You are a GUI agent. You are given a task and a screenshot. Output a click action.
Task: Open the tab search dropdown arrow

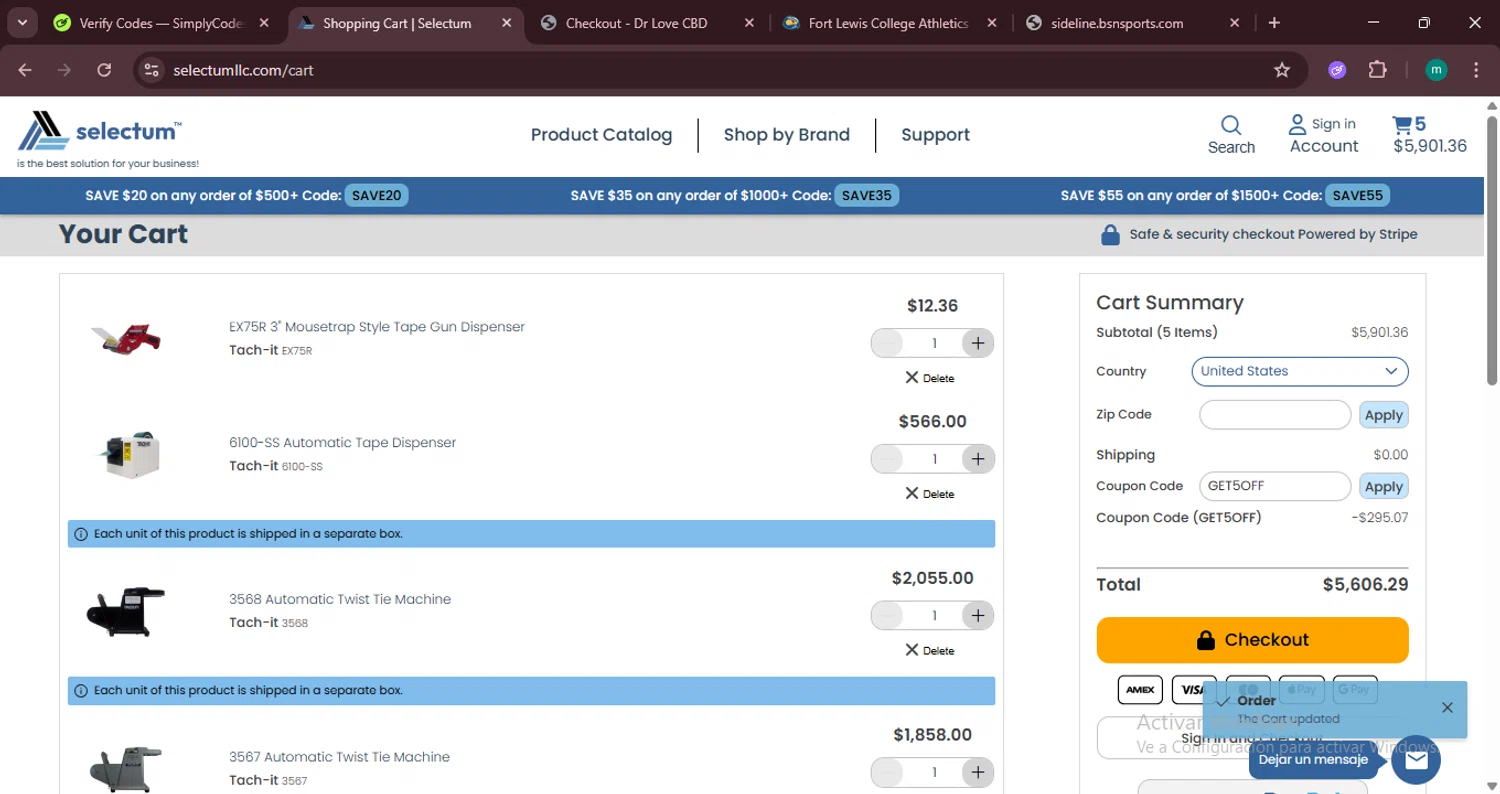[x=22, y=22]
